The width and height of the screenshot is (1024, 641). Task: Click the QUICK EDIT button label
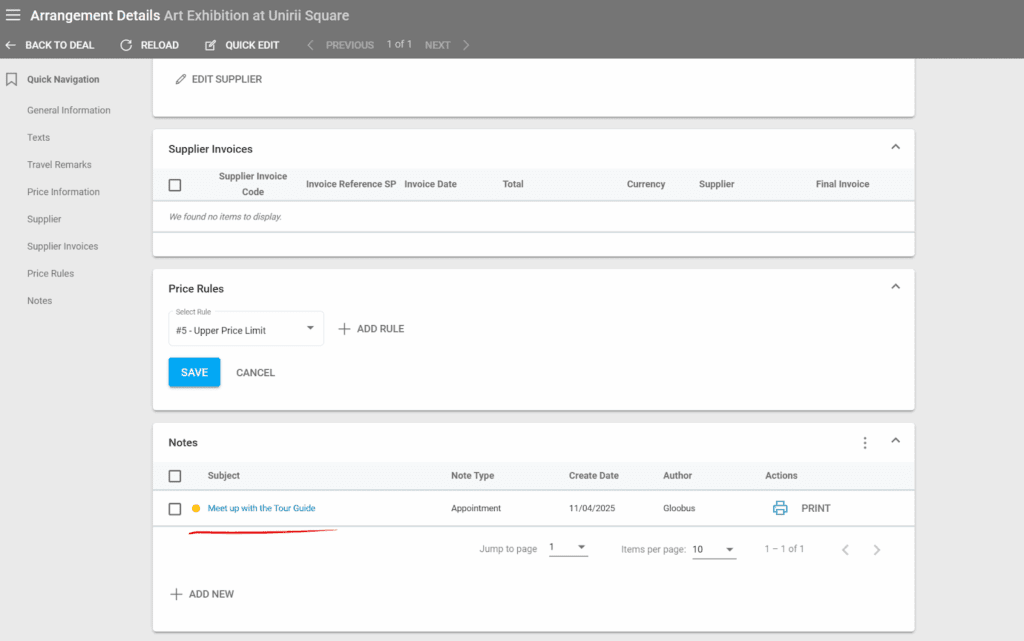click(x=252, y=45)
